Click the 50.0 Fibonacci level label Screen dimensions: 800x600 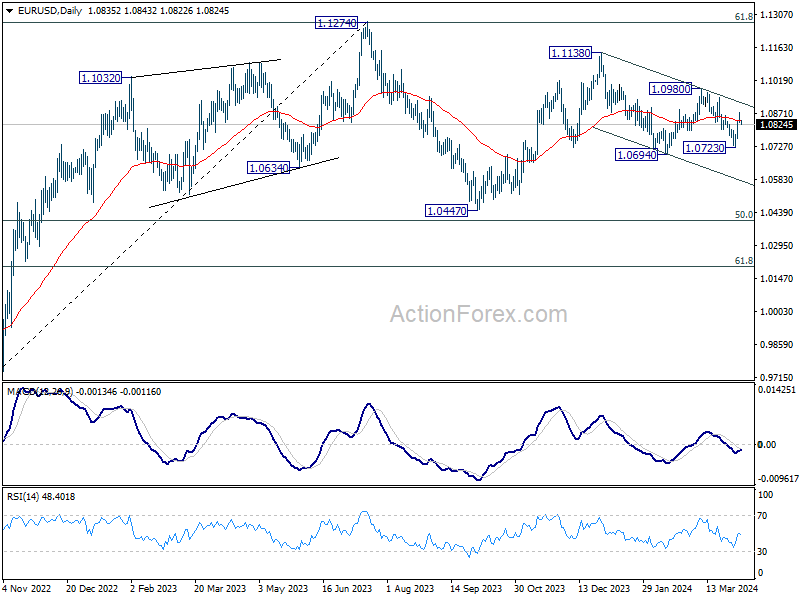744,215
